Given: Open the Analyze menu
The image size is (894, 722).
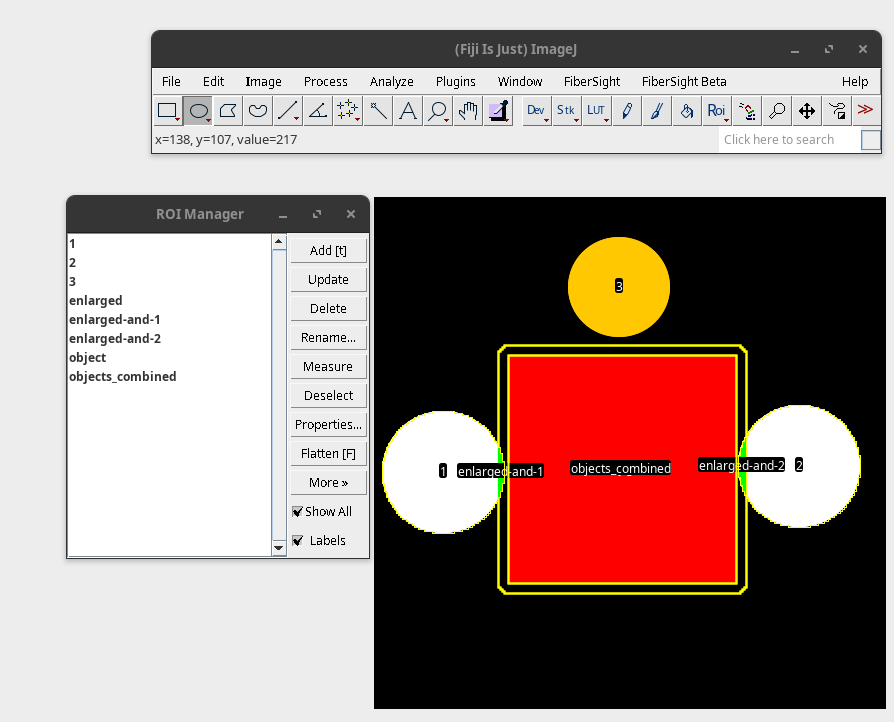Looking at the screenshot, I should (x=391, y=81).
